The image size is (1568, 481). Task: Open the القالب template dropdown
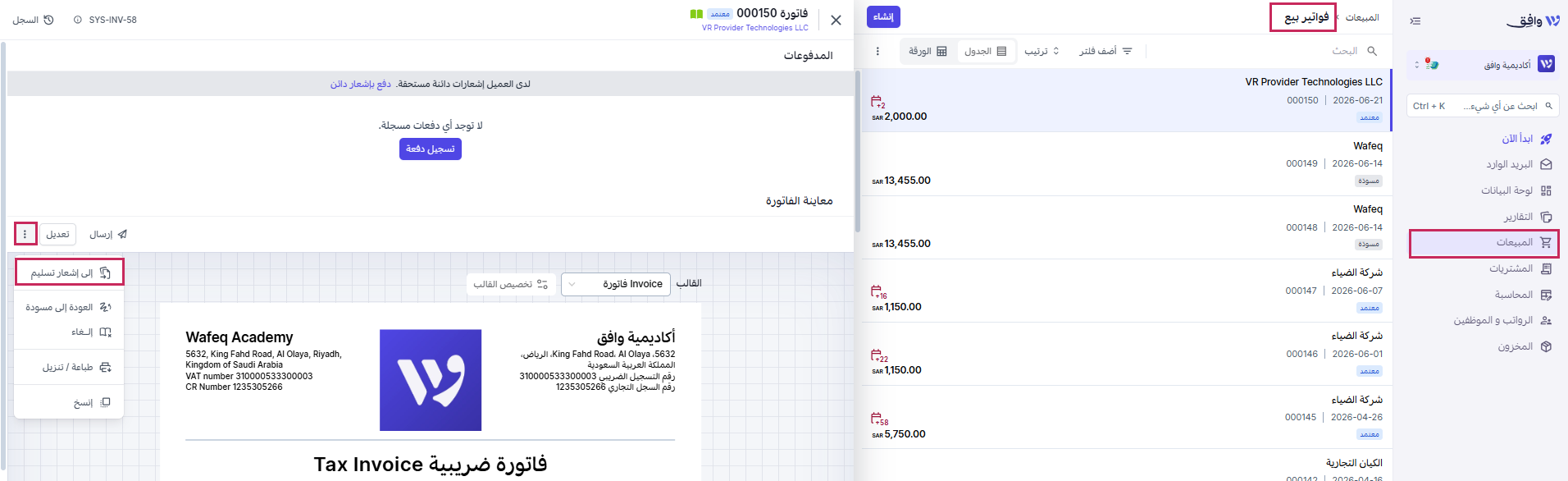(616, 284)
